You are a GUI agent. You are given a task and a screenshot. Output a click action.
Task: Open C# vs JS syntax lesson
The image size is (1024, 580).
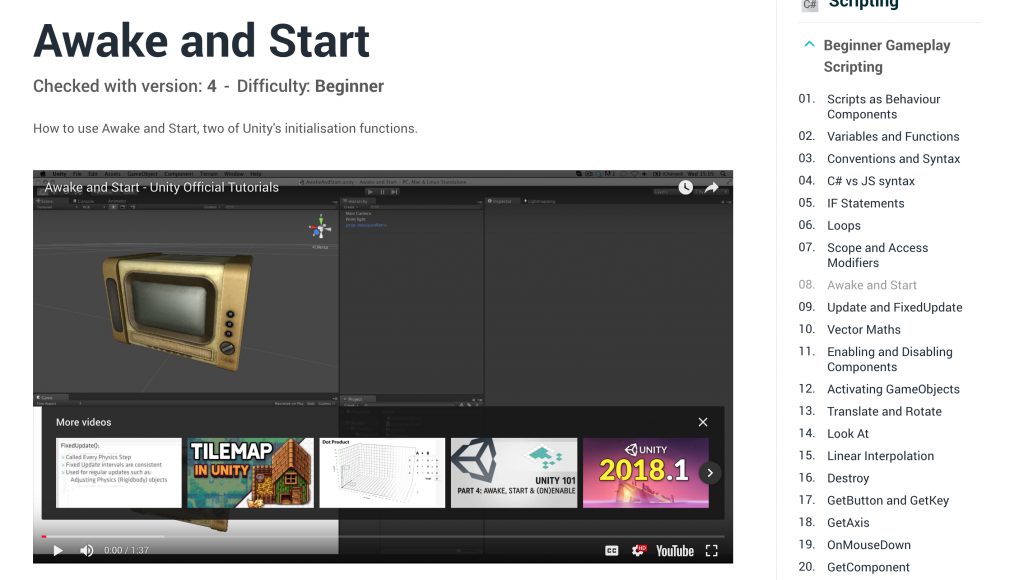(871, 181)
